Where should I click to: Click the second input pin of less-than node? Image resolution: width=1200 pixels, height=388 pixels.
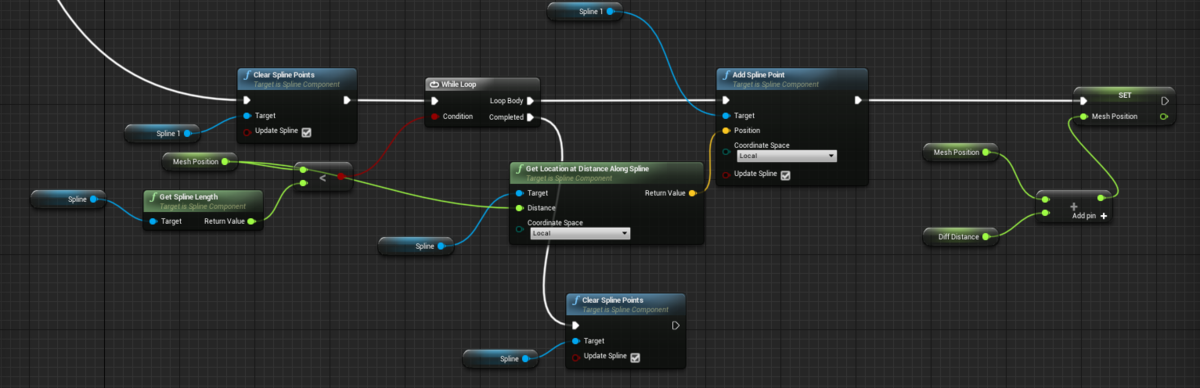pos(304,184)
